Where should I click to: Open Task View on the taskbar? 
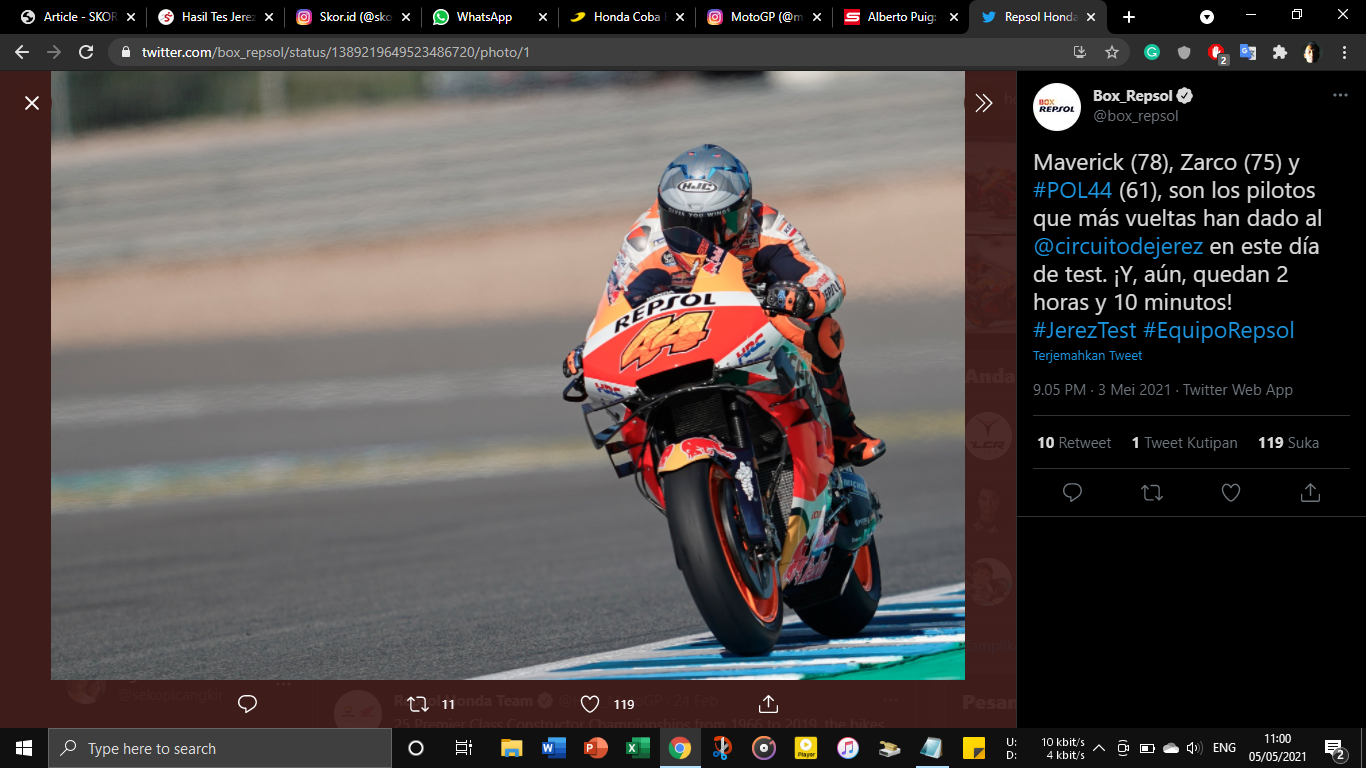tap(463, 748)
